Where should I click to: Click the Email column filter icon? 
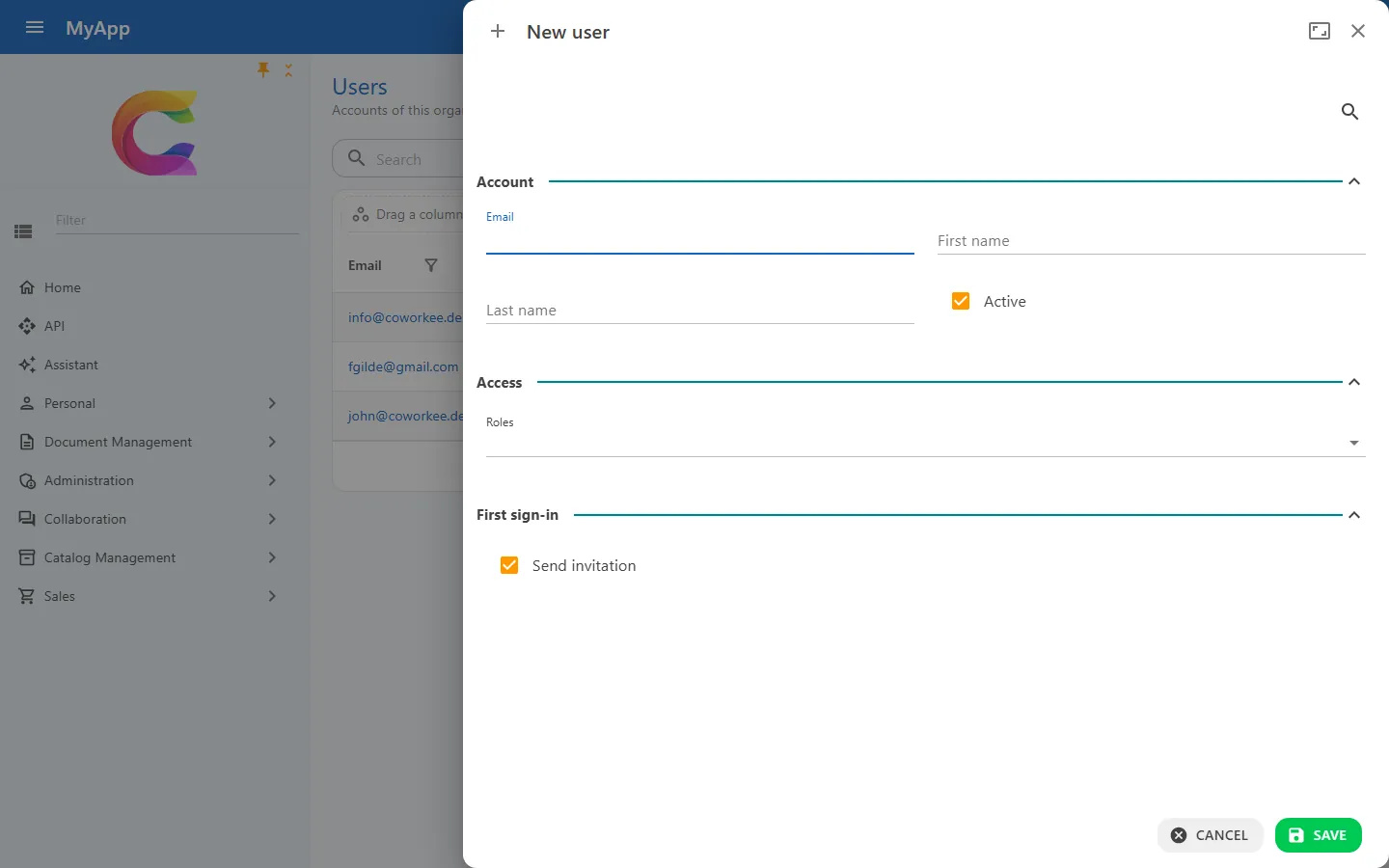431,265
